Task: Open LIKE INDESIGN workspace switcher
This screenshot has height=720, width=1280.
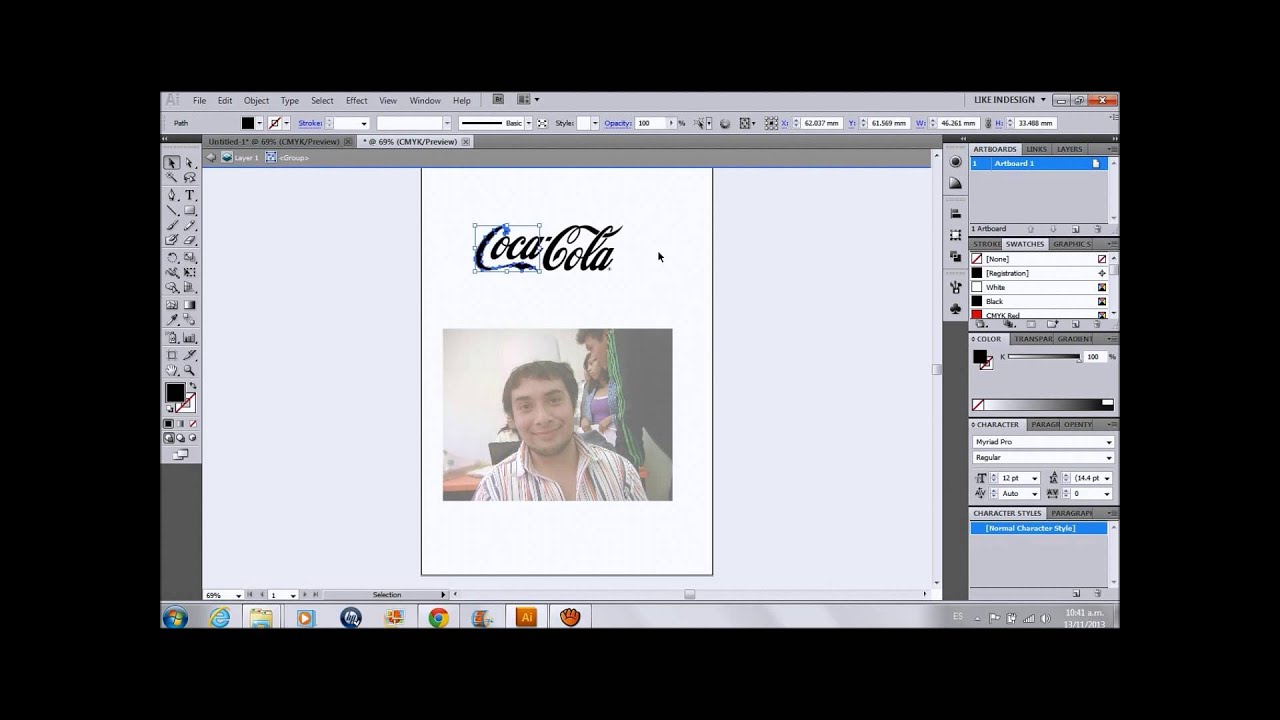Action: pyautogui.click(x=1010, y=100)
